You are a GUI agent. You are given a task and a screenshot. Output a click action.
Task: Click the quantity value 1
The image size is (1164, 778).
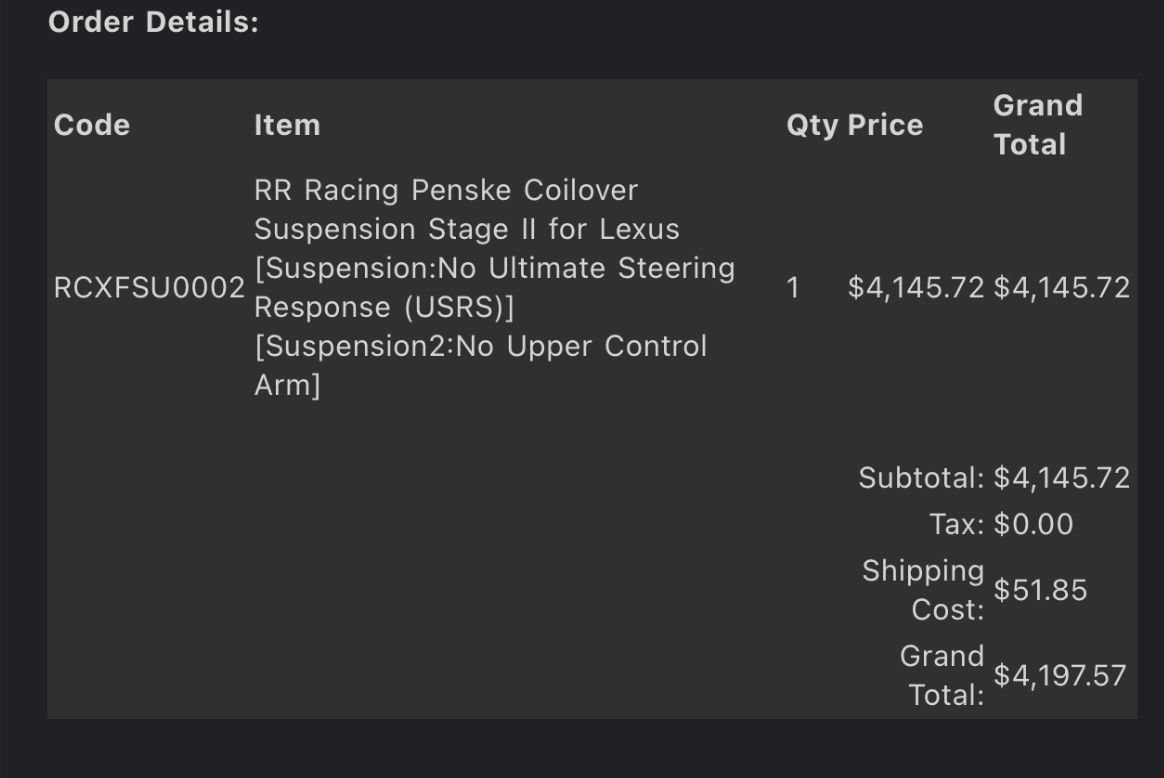click(x=793, y=288)
